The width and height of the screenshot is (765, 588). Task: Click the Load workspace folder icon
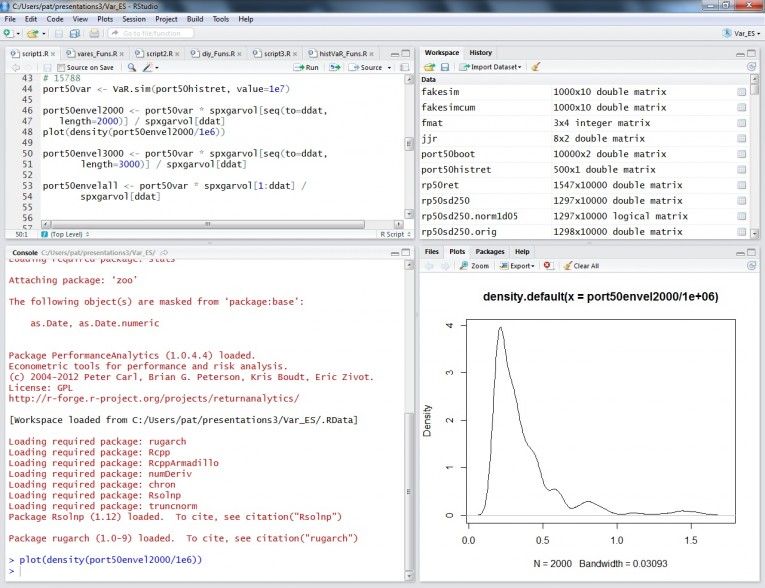pyautogui.click(x=428, y=67)
